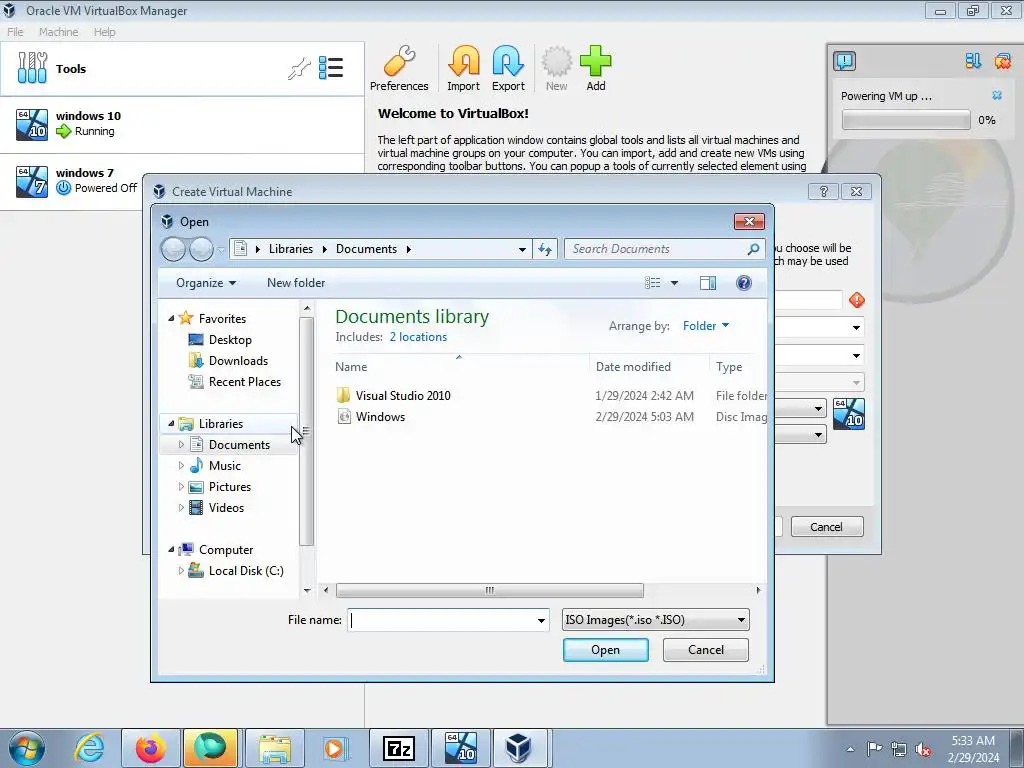Click the red warning icon in Create Virtual Machine

click(x=857, y=300)
